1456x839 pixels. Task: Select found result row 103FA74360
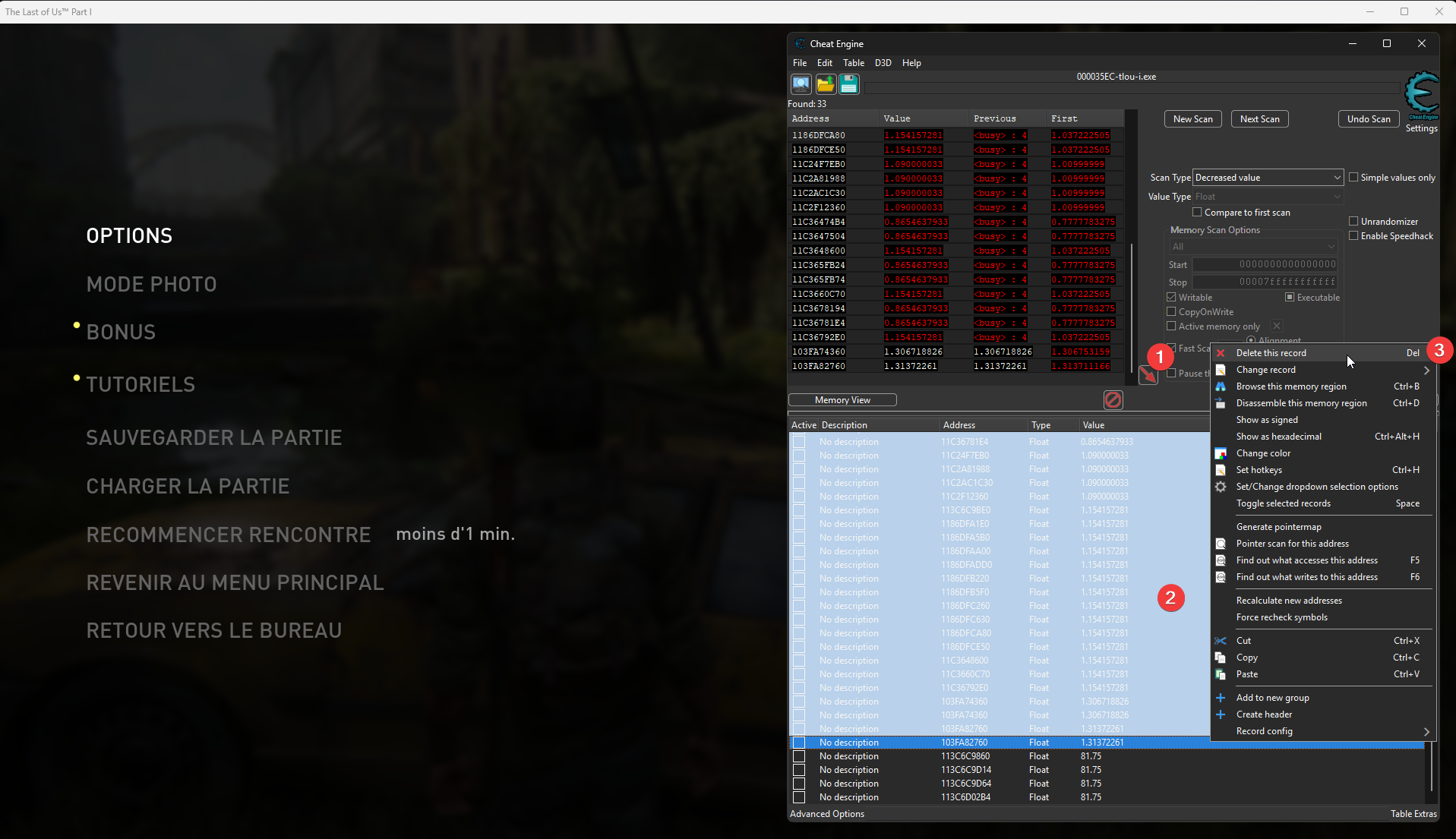click(x=955, y=352)
